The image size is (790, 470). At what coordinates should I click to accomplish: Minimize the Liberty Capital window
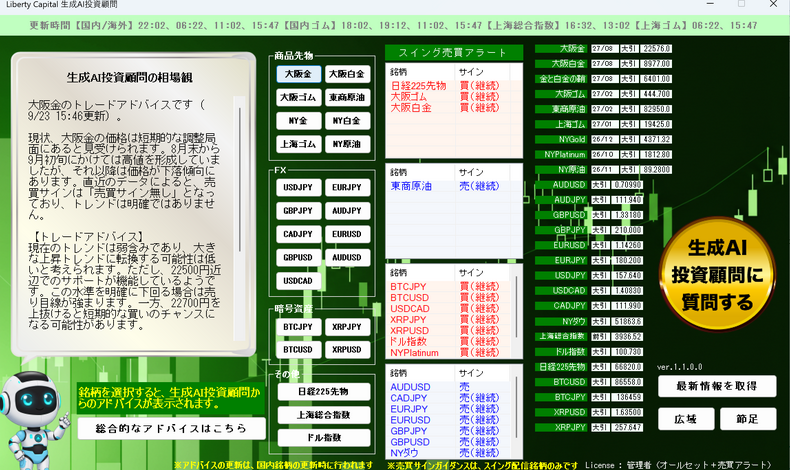pyautogui.click(x=710, y=4)
